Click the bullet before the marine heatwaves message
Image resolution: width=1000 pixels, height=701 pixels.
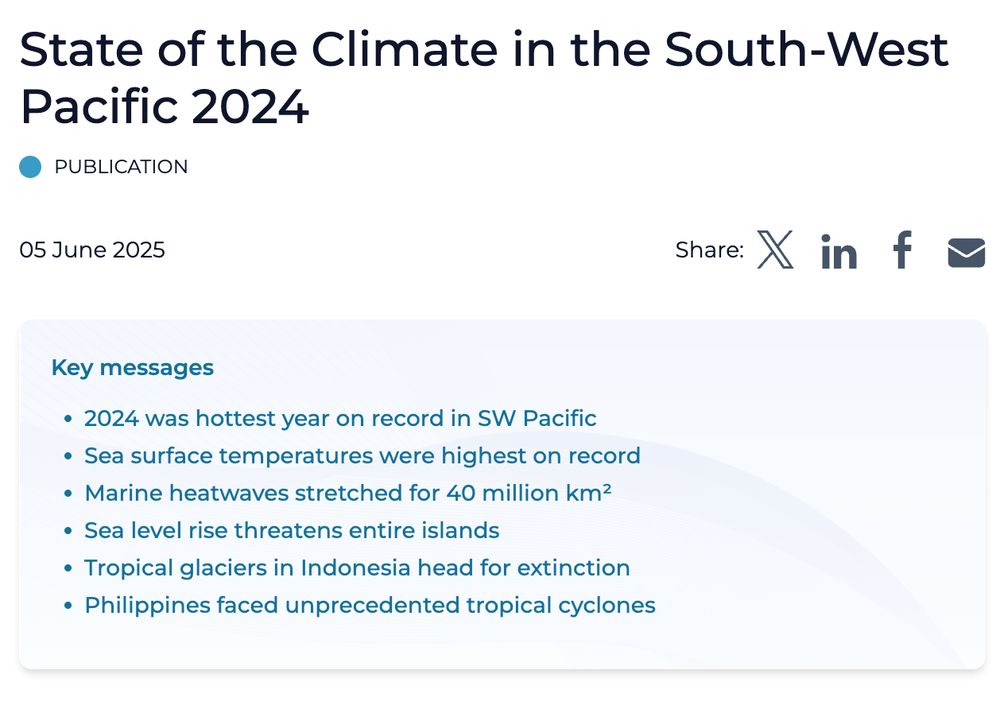click(68, 494)
